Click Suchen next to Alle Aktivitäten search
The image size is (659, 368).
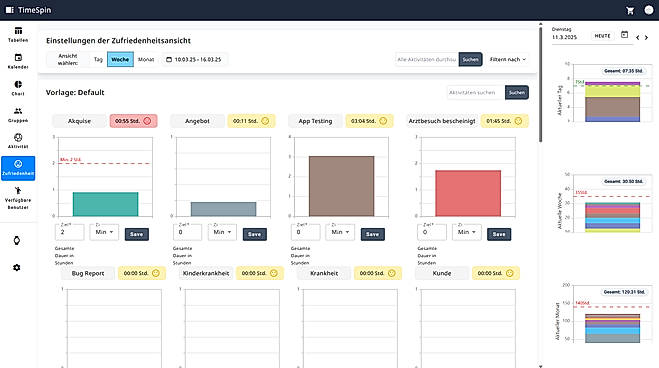point(470,60)
